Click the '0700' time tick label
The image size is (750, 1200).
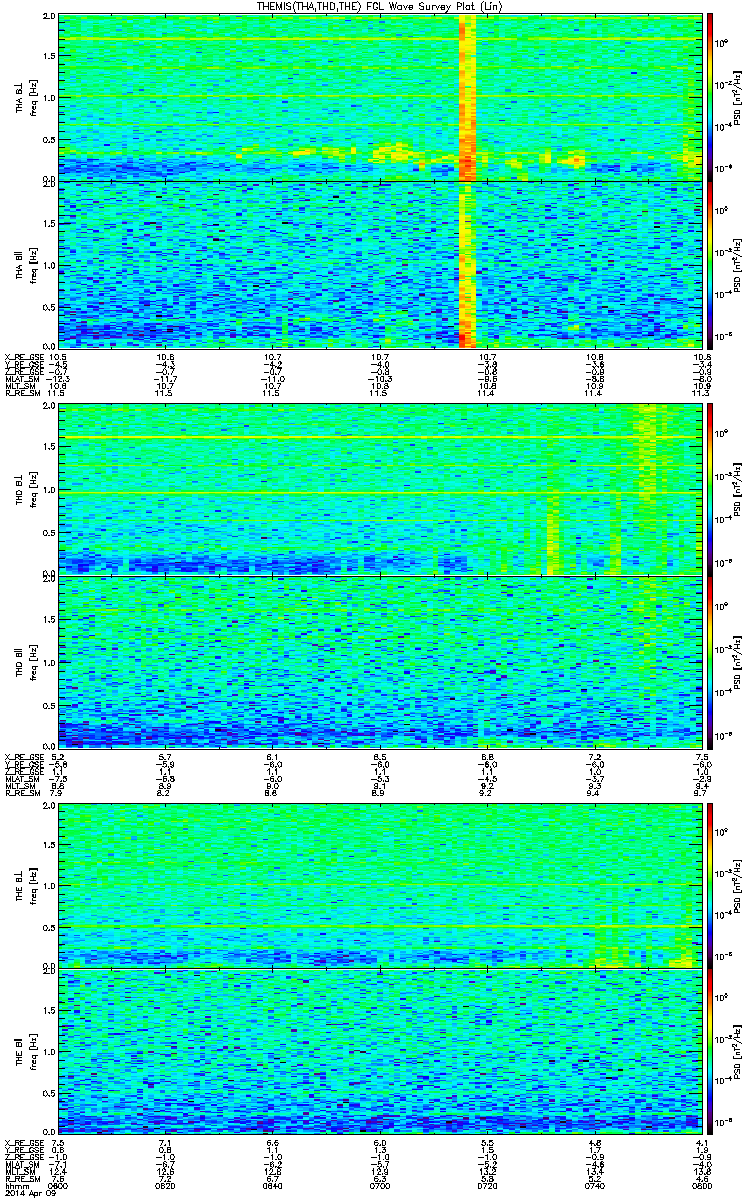click(380, 1185)
